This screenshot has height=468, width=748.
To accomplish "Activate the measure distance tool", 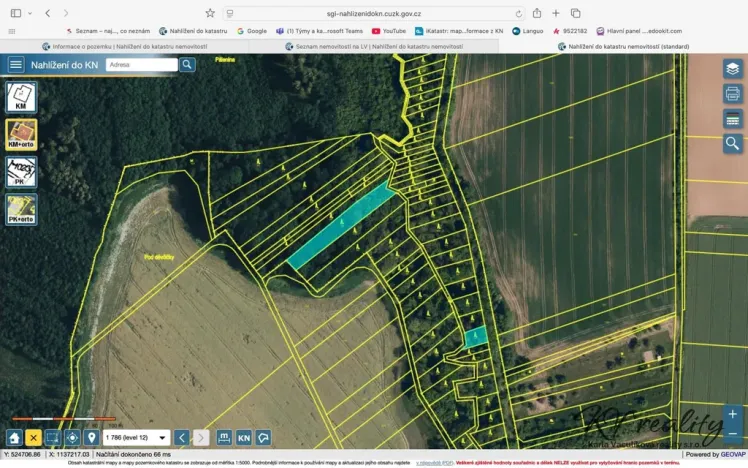I will click(225, 438).
